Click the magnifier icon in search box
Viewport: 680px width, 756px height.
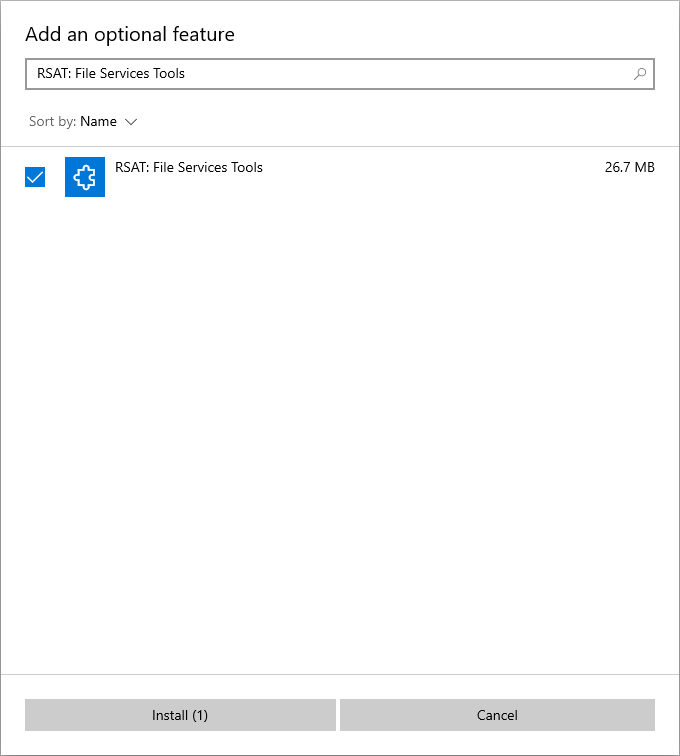pyautogui.click(x=640, y=74)
